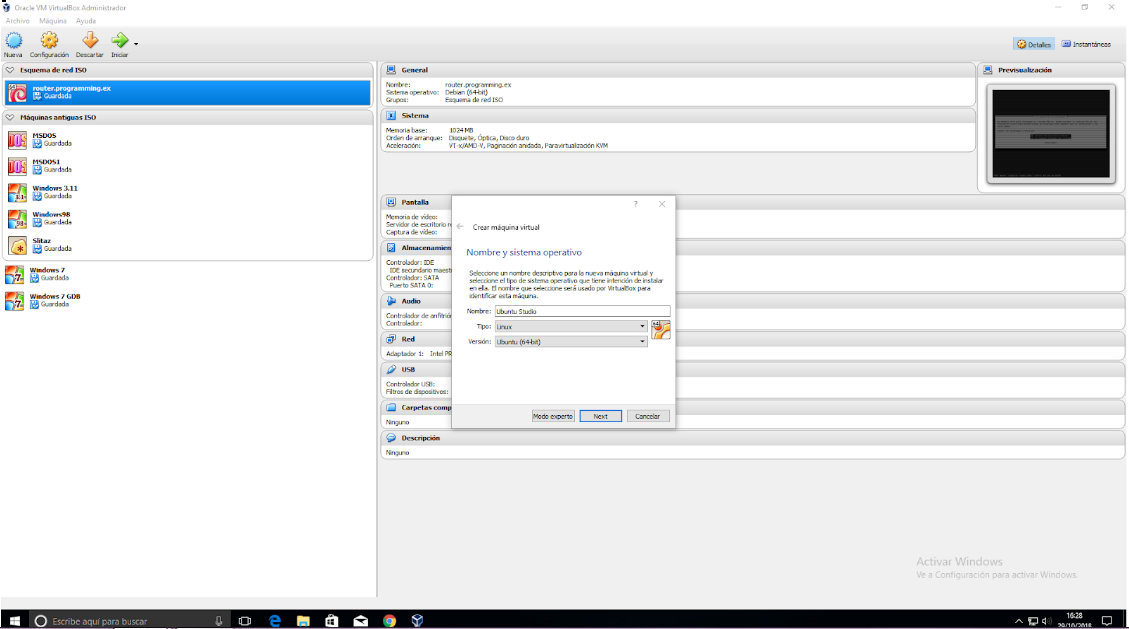
Task: Click the Iniciar green arrow icon
Action: [x=120, y=41]
